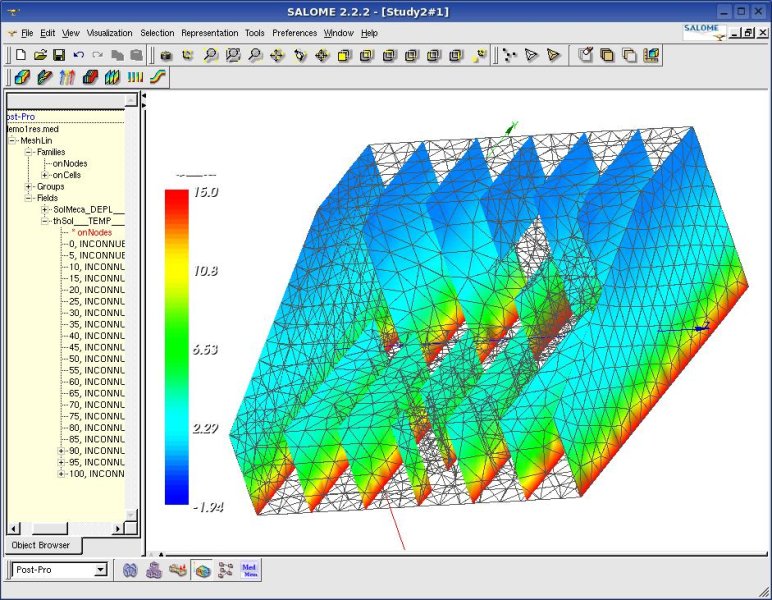Expand the Groups tree node
Viewport: 772px width, 600px height.
tap(29, 187)
